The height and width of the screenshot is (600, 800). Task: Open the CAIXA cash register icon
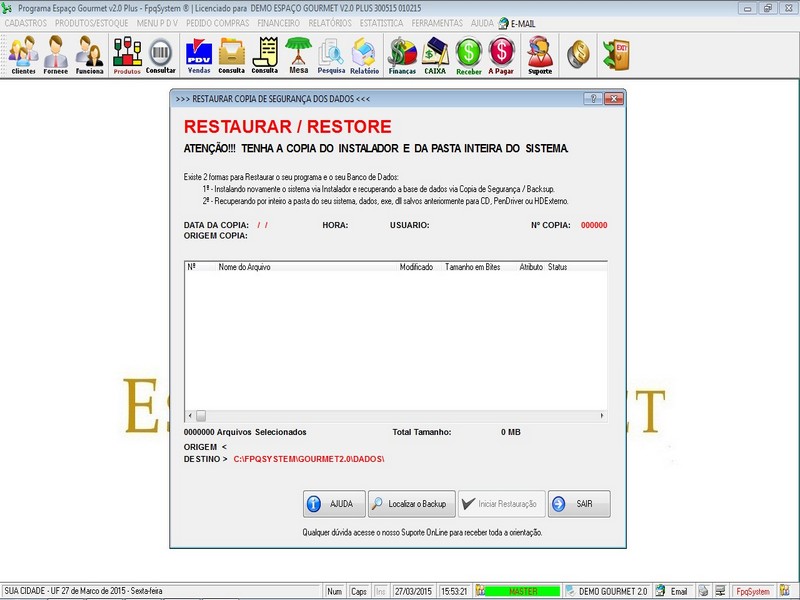coord(435,55)
